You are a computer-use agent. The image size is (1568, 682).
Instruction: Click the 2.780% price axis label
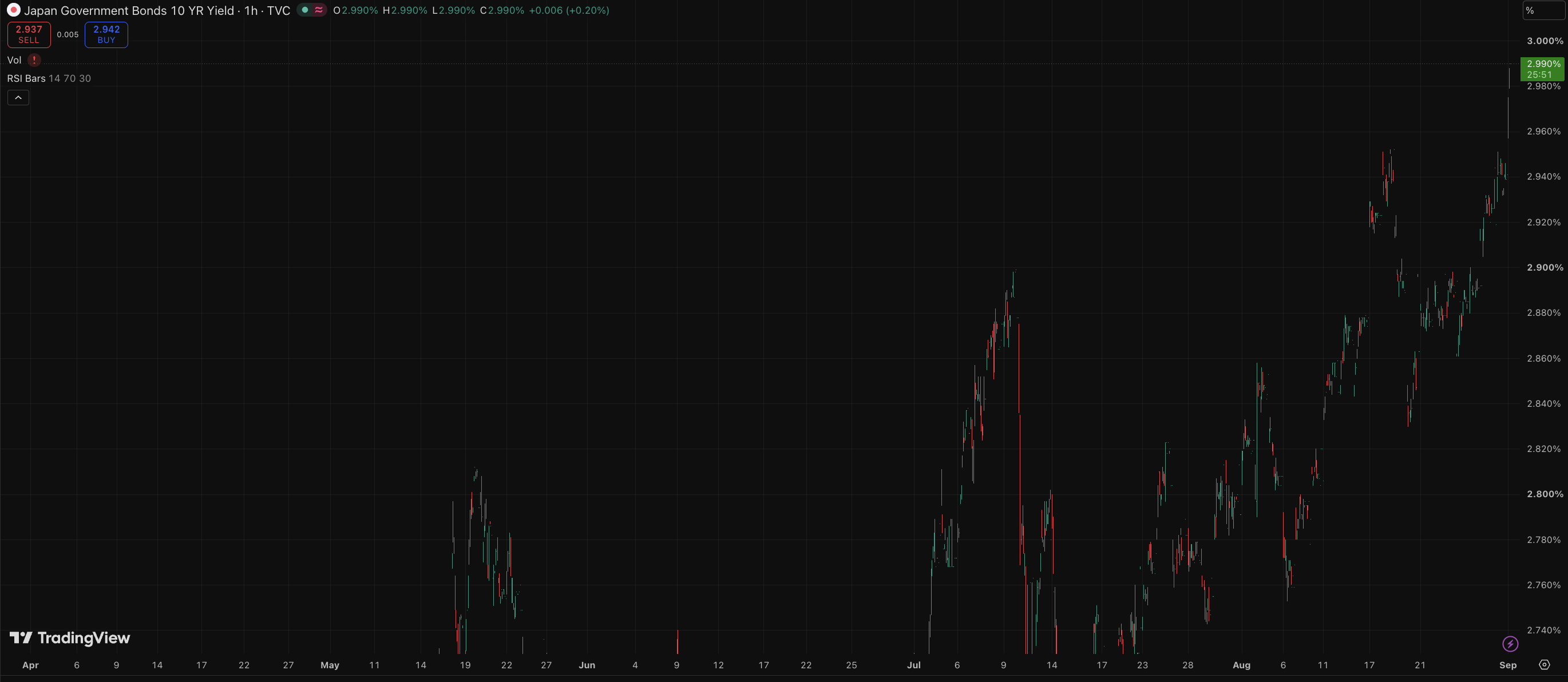[1543, 540]
